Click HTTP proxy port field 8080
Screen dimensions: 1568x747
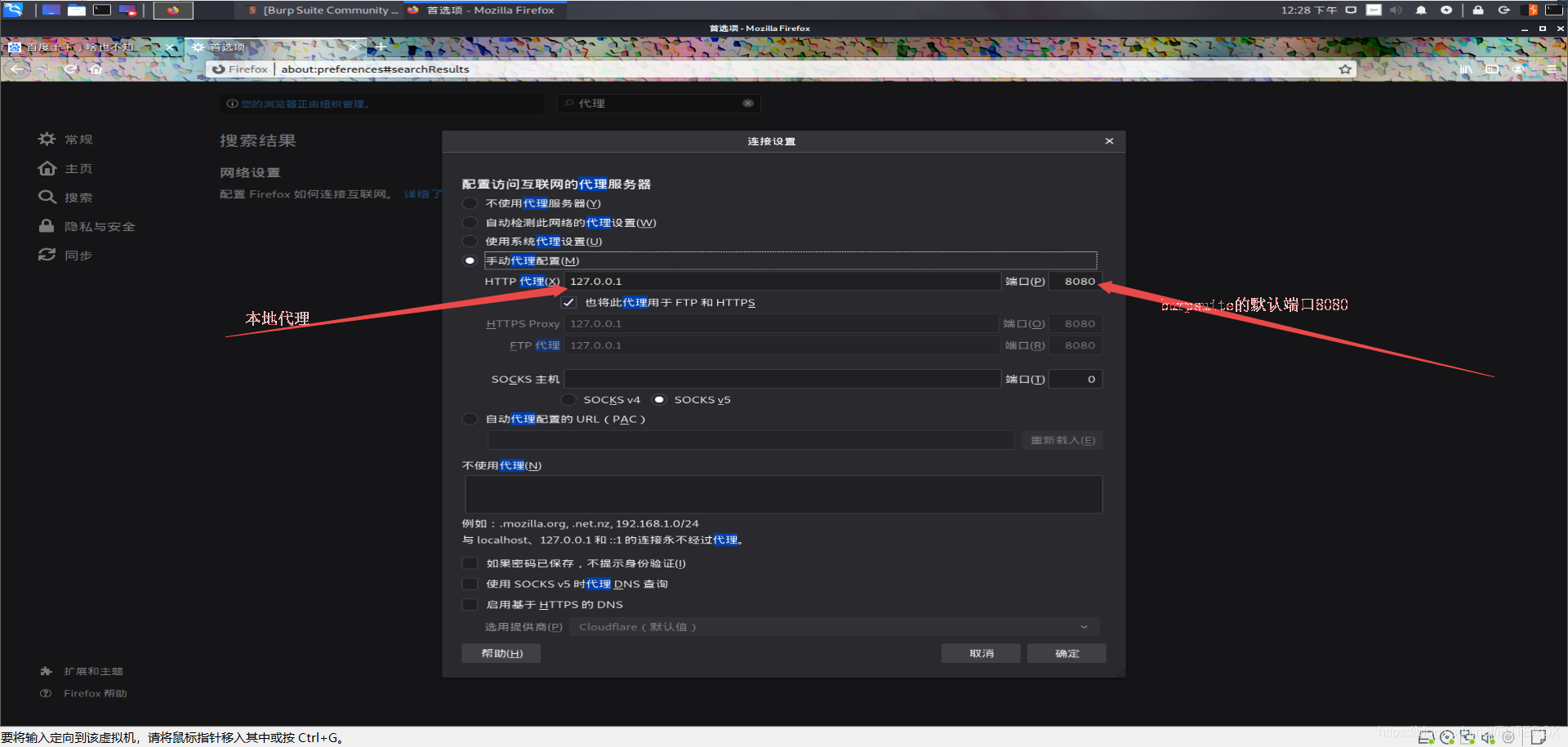pyautogui.click(x=1076, y=281)
